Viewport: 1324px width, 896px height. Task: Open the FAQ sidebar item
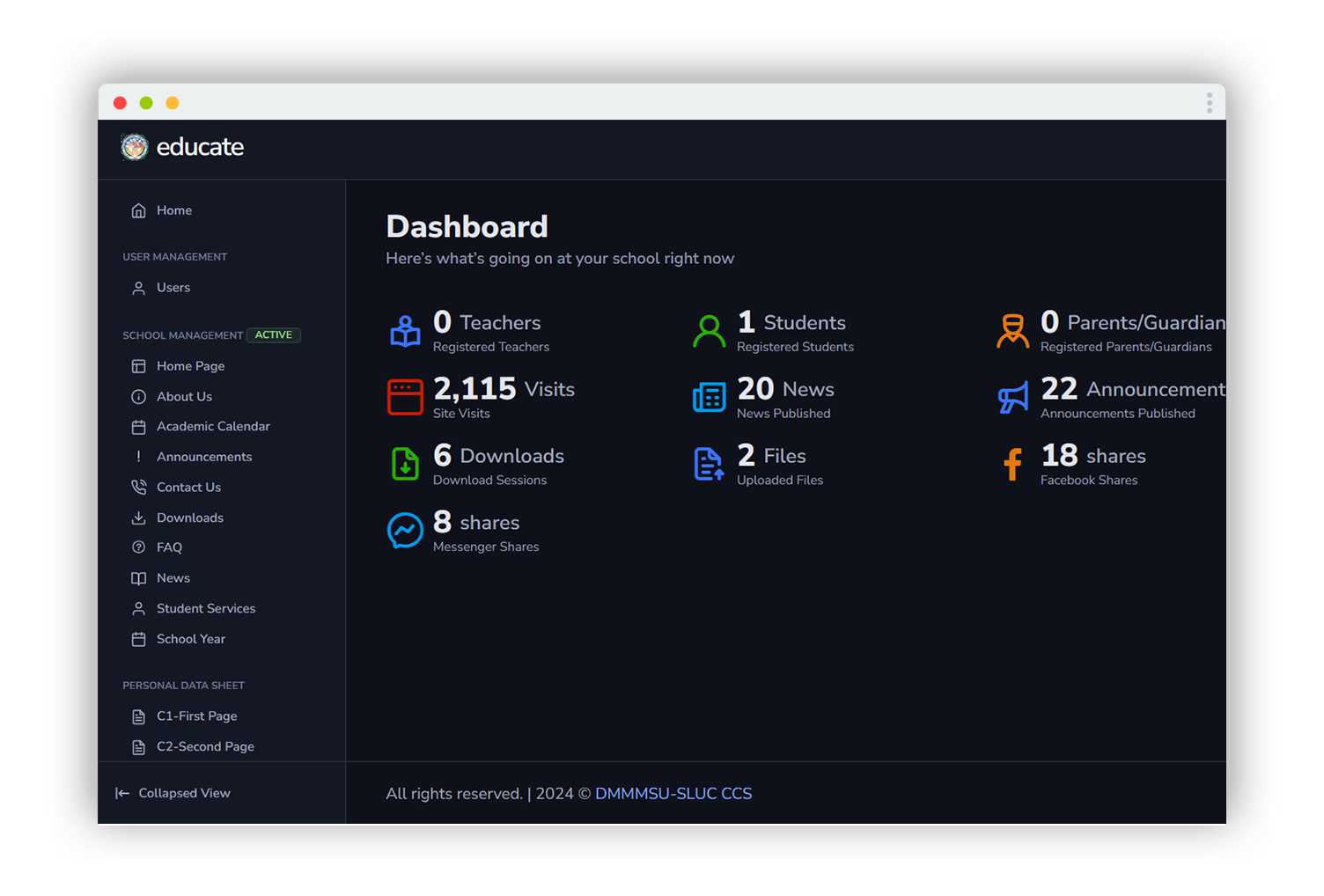click(x=169, y=547)
